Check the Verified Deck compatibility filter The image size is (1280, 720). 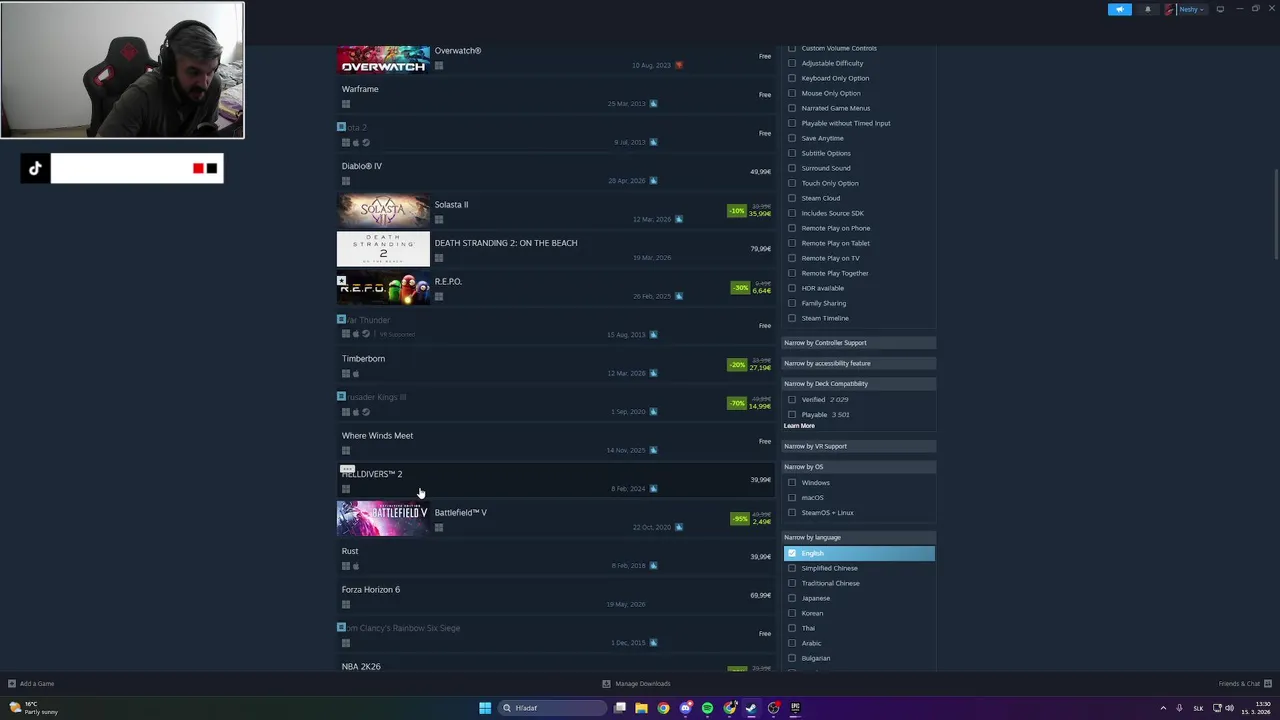click(x=792, y=400)
